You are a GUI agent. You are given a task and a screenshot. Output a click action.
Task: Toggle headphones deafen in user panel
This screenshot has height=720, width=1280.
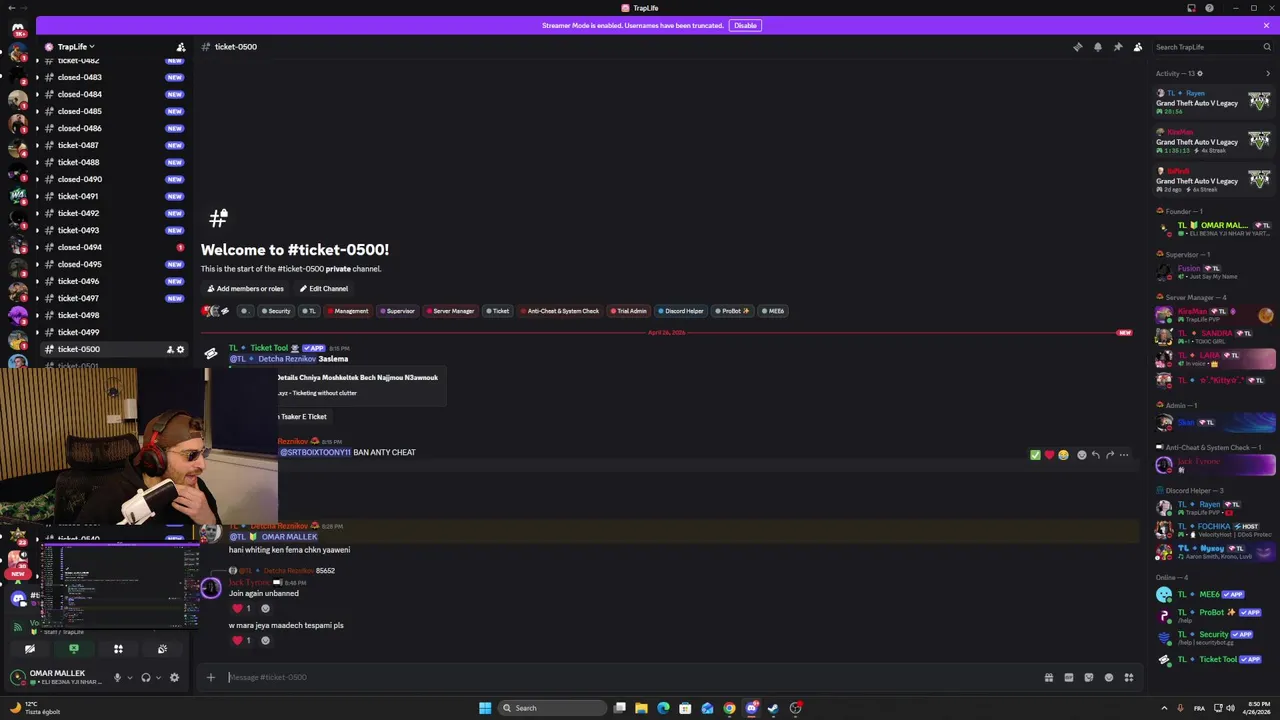tap(145, 677)
